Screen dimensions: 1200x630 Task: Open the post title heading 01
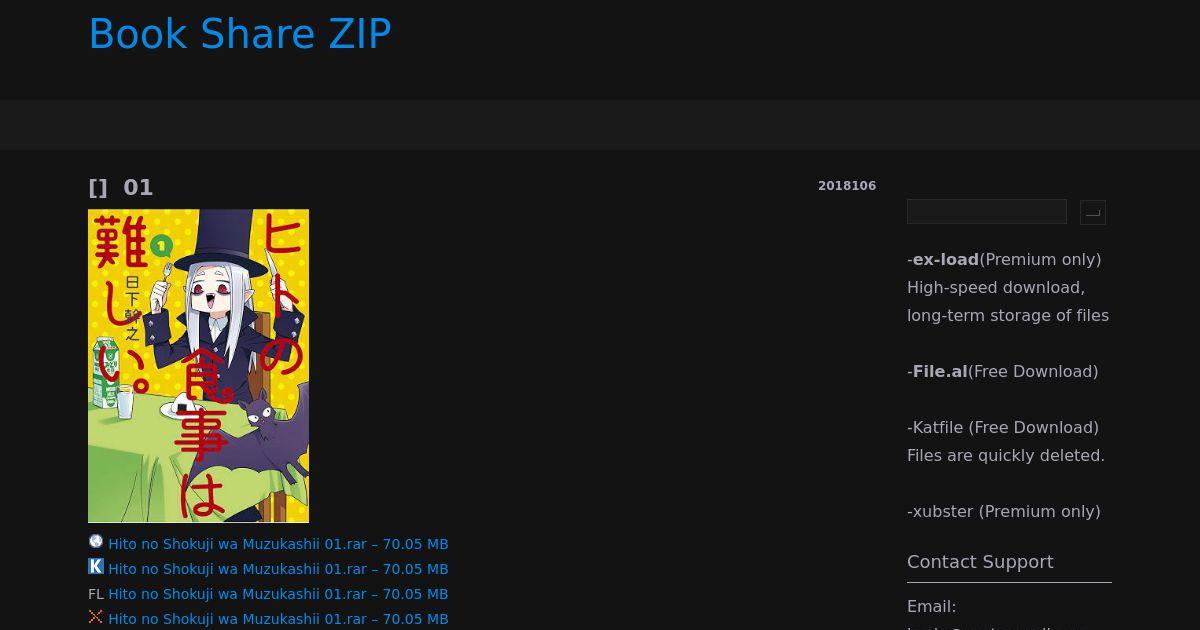tap(121, 188)
